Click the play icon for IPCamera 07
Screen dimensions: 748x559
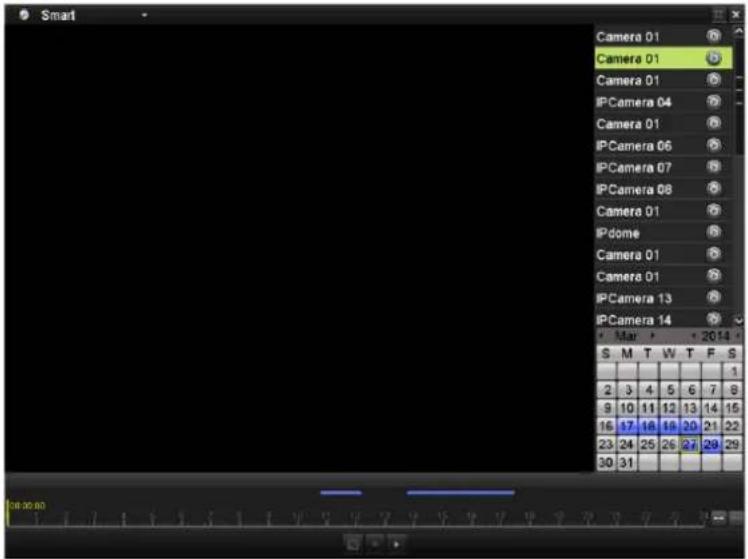tap(713, 167)
